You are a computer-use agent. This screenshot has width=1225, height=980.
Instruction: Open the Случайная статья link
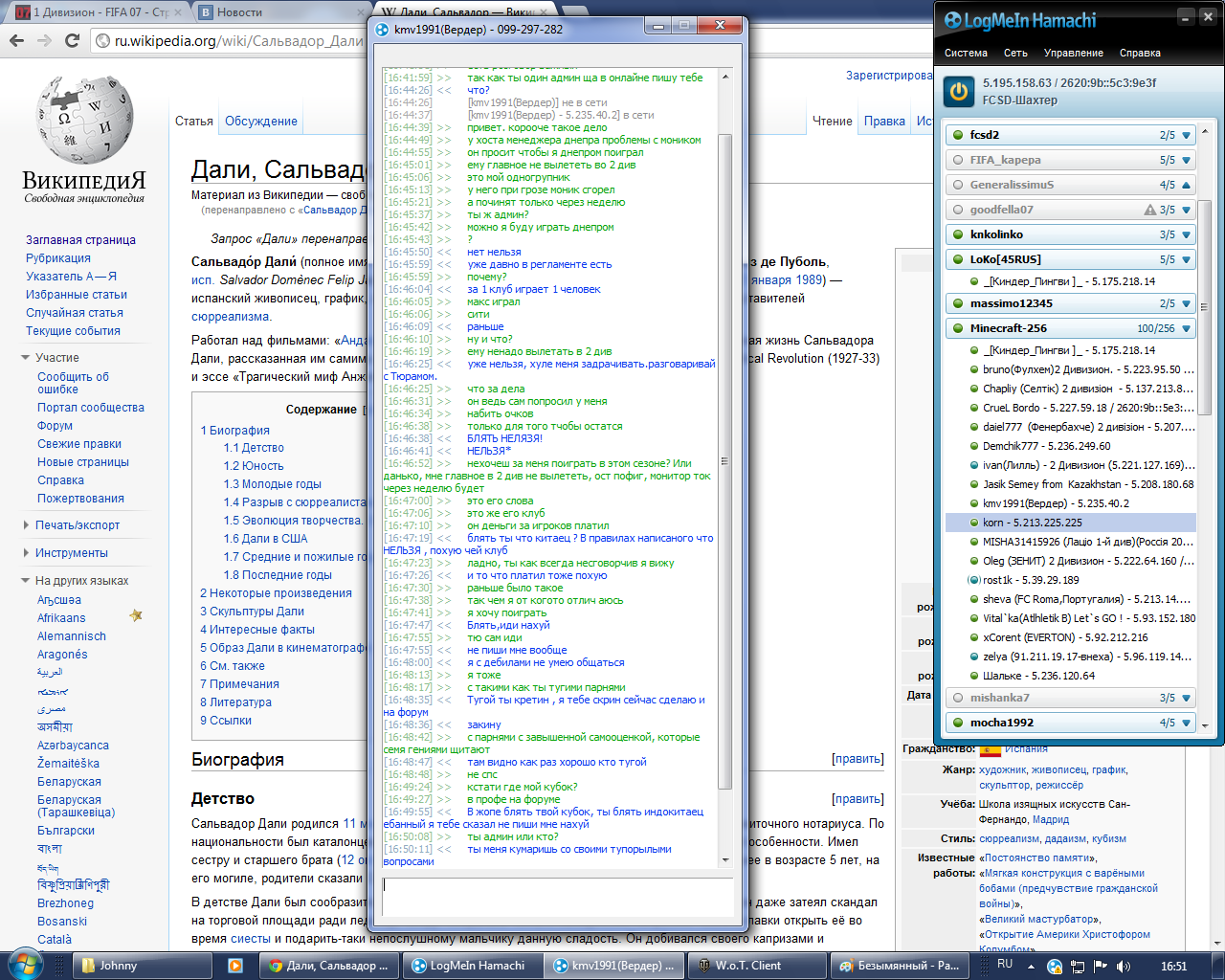click(75, 313)
